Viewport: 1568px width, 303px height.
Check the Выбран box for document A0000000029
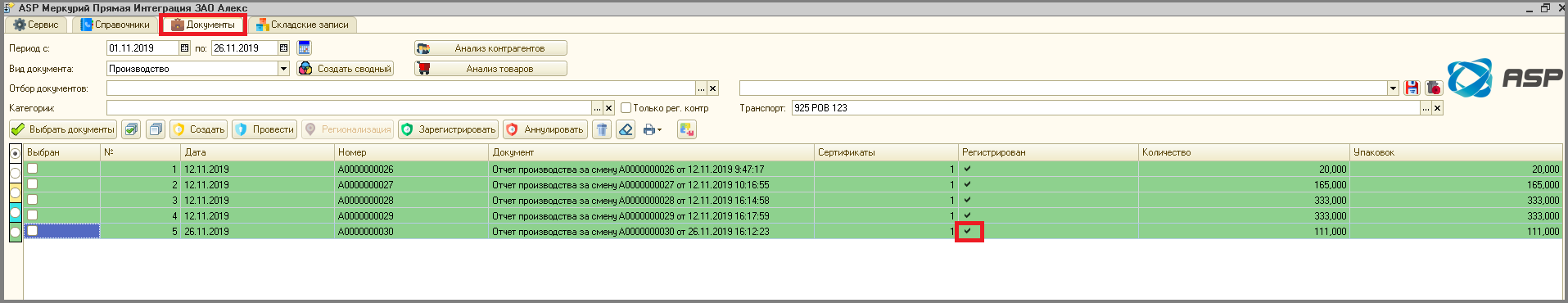tap(33, 215)
